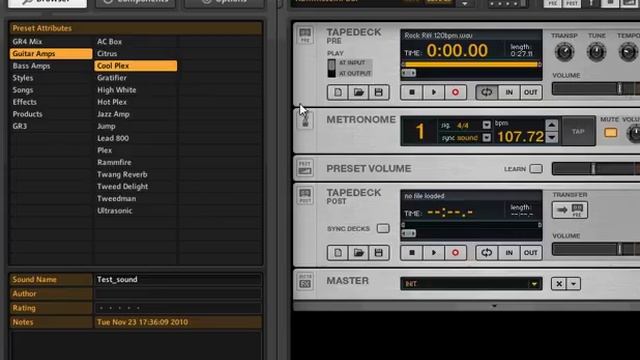Click the Master module icon
Screen dimensions: 640x360
305,281
